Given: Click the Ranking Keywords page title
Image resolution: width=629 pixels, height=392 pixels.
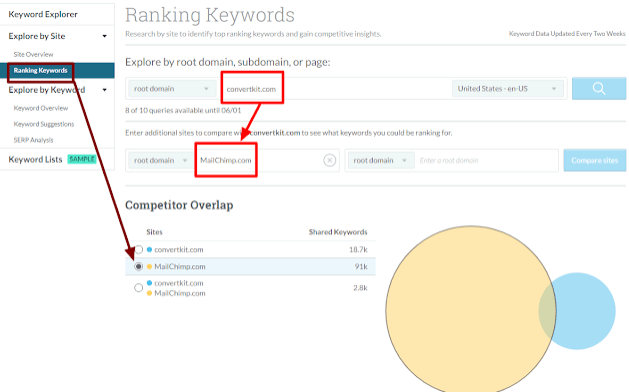Looking at the screenshot, I should [x=210, y=15].
